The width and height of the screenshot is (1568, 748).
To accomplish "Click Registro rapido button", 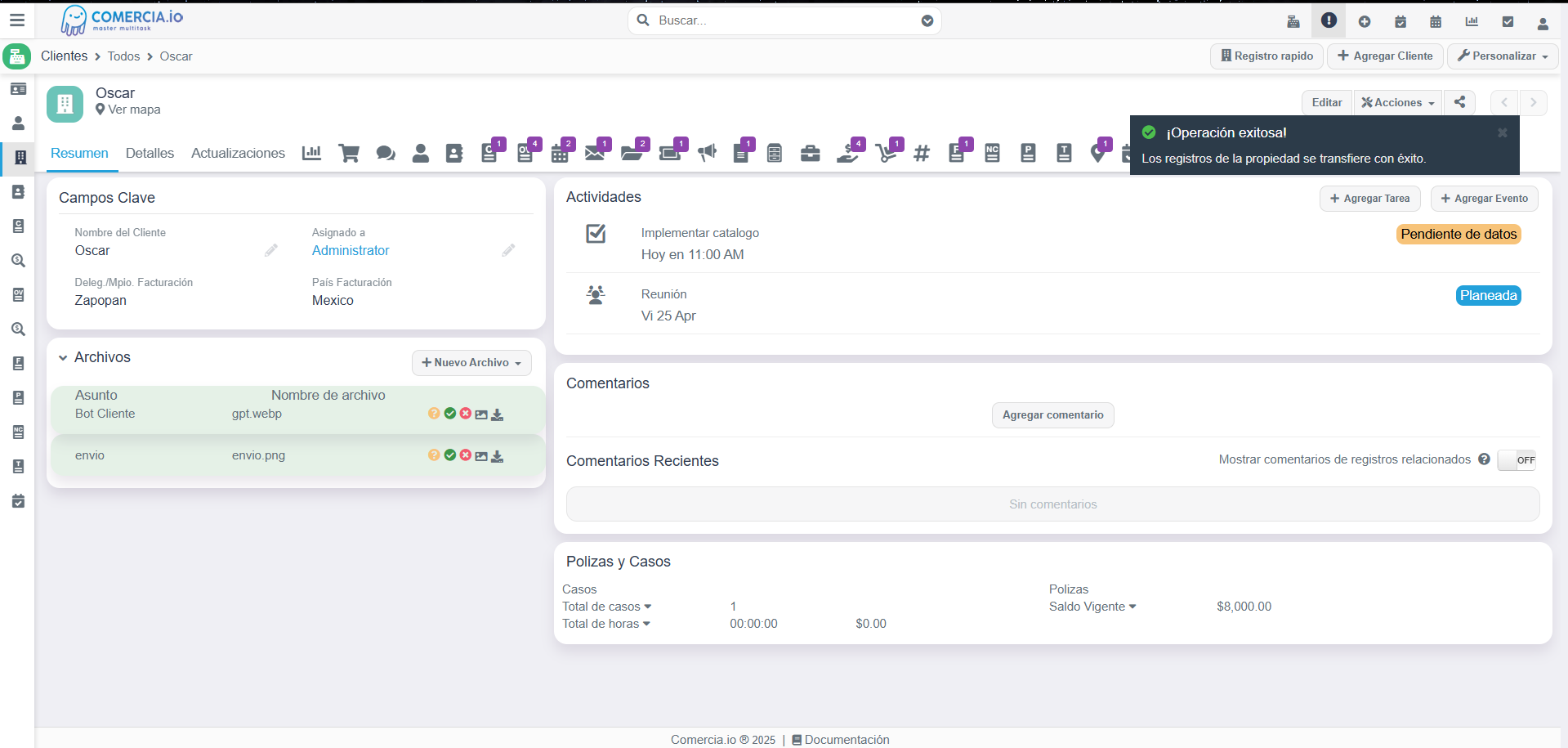I will pos(1266,56).
